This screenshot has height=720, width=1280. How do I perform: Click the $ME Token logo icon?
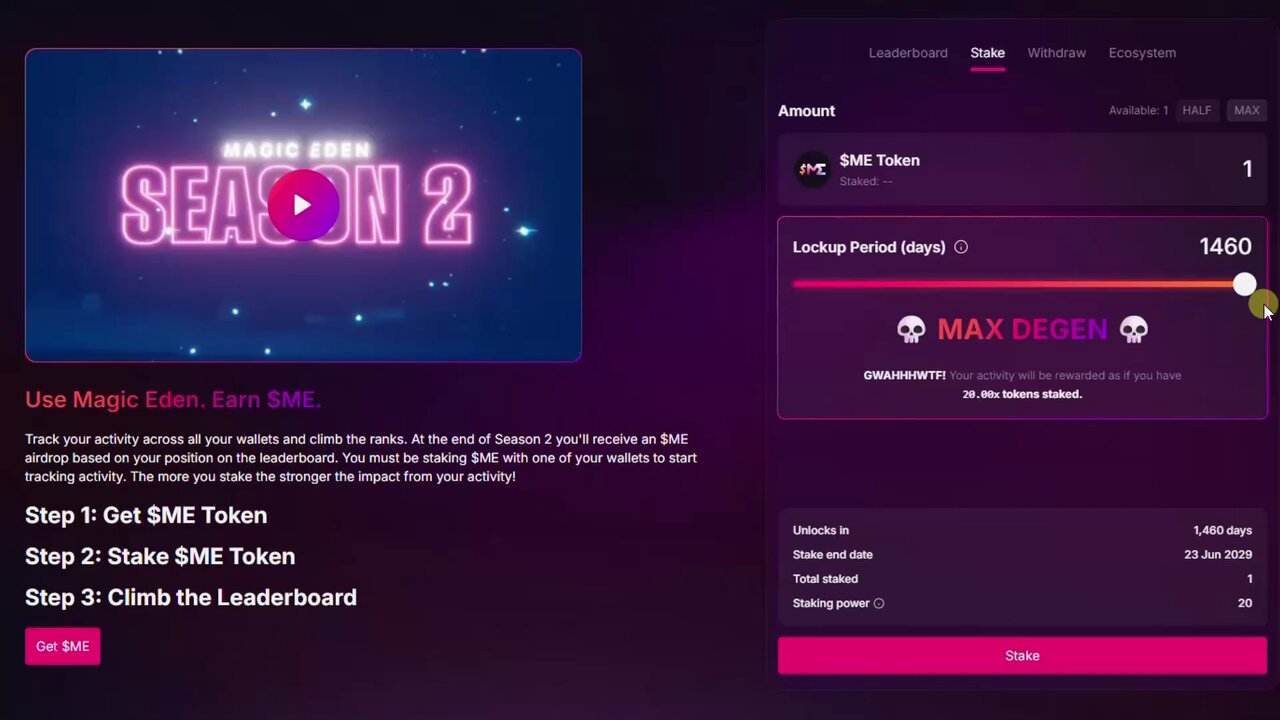pos(812,169)
